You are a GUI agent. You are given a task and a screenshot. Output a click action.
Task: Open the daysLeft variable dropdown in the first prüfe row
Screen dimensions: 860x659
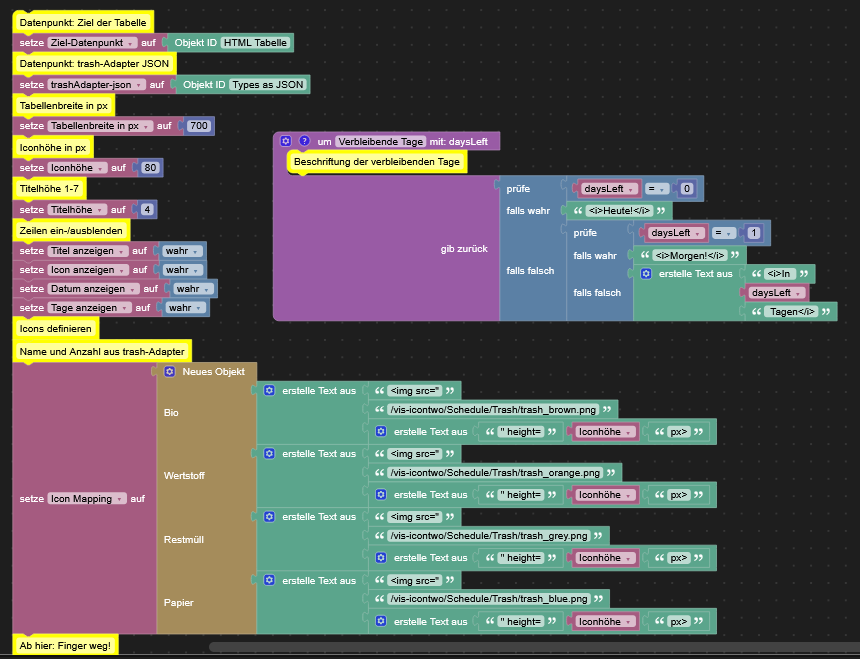609,189
